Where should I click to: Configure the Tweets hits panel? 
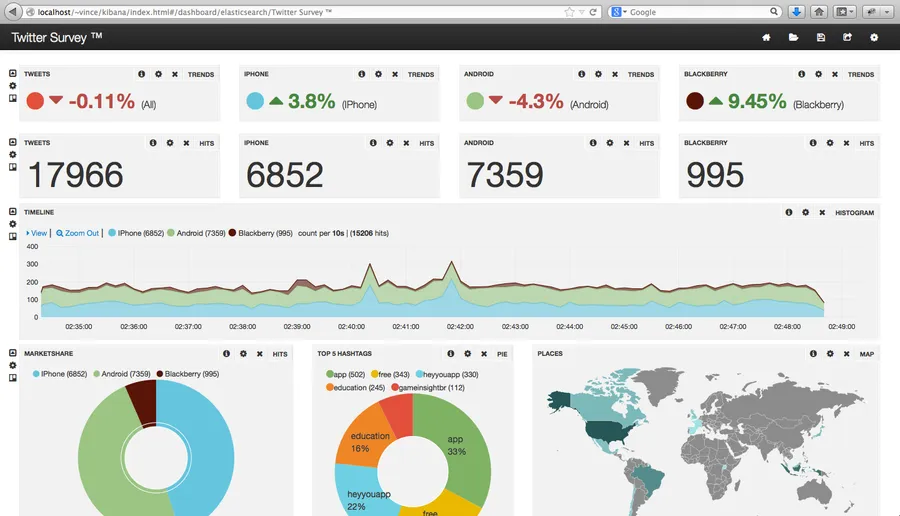[x=170, y=143]
